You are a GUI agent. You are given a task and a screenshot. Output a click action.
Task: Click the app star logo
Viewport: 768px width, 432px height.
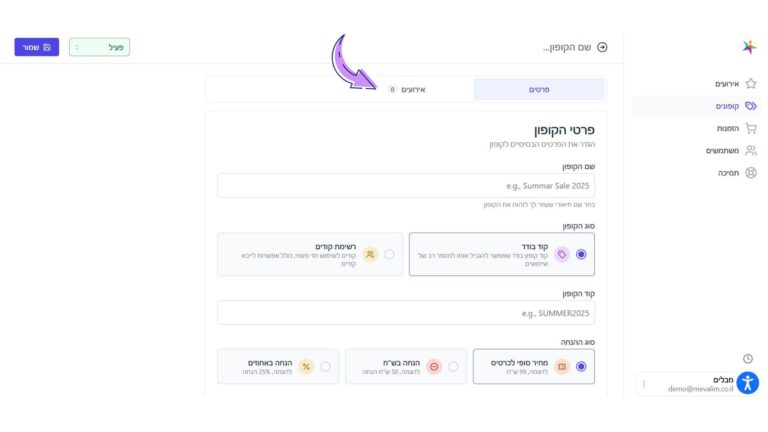click(749, 47)
